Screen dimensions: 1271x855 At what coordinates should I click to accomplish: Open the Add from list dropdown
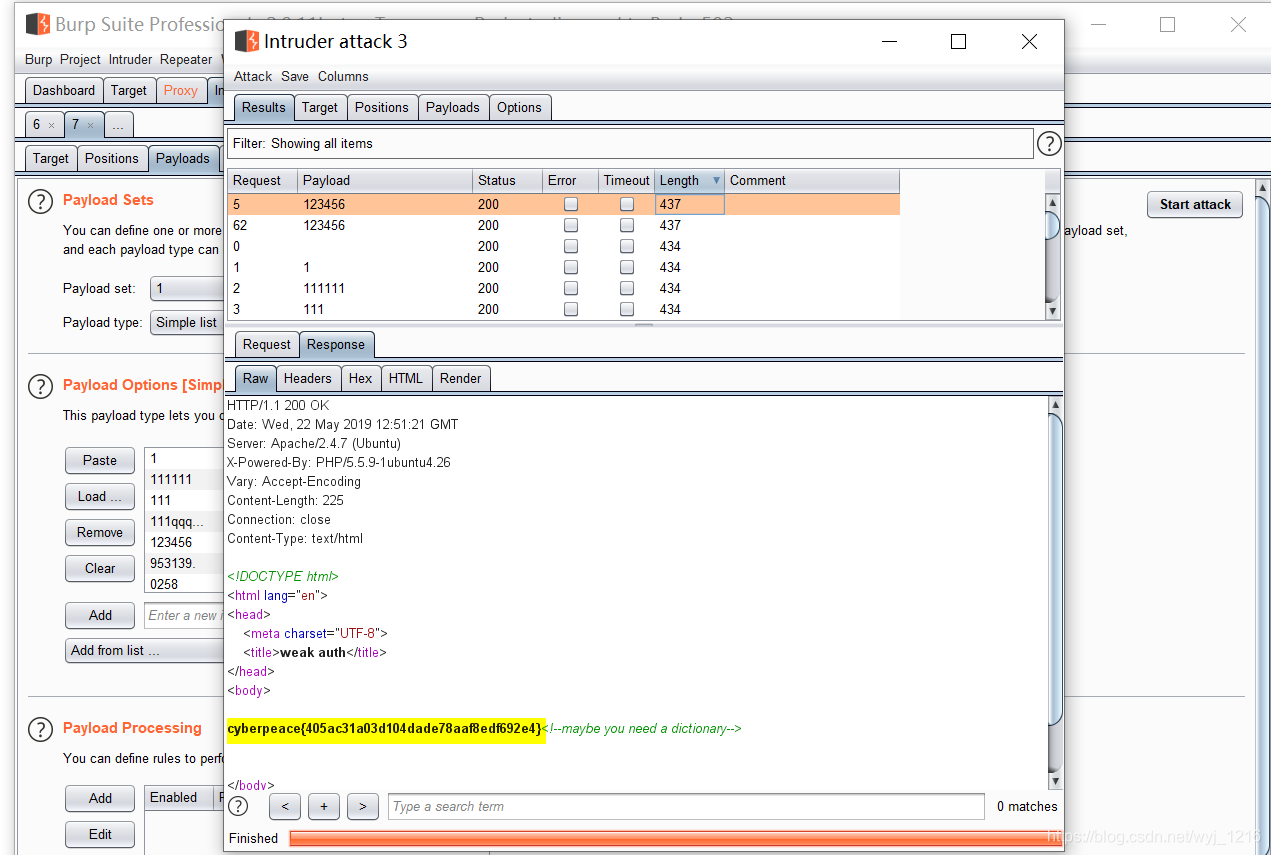pos(144,650)
